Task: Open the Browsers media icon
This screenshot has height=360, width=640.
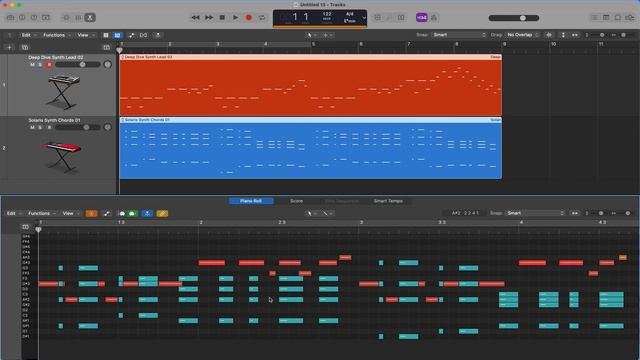Action: pos(630,18)
